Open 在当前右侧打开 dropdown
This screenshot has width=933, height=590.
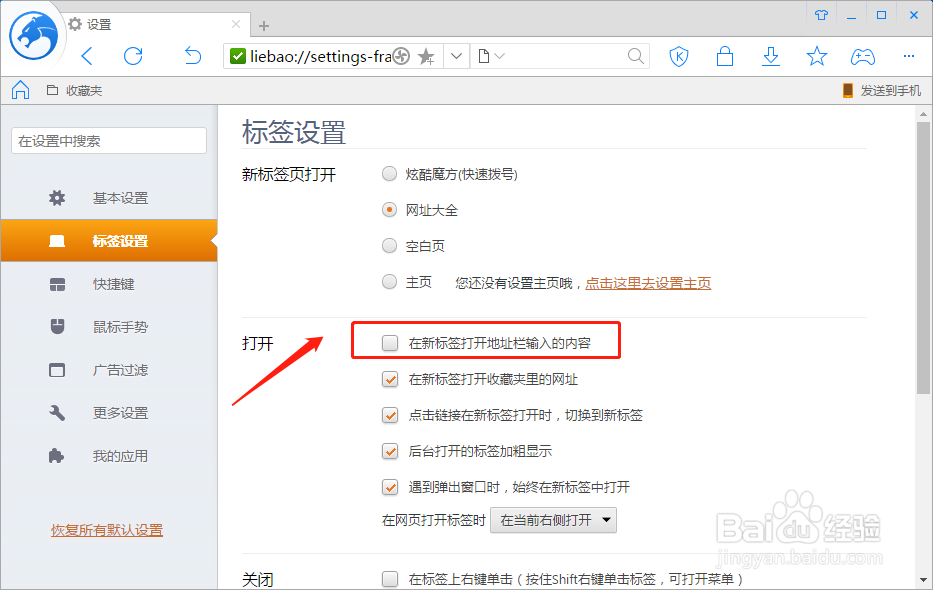pos(553,520)
